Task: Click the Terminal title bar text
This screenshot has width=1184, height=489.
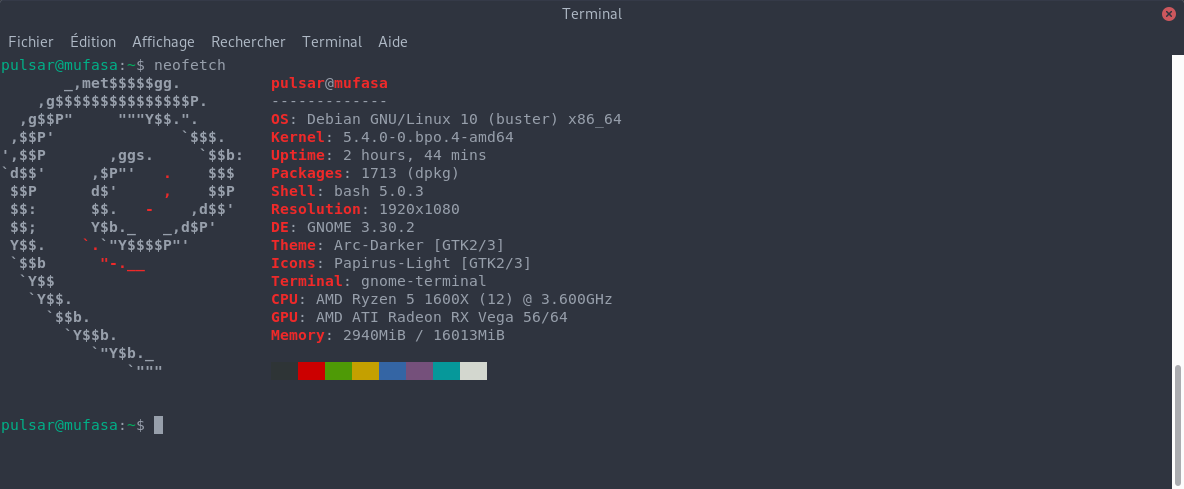Action: click(592, 14)
